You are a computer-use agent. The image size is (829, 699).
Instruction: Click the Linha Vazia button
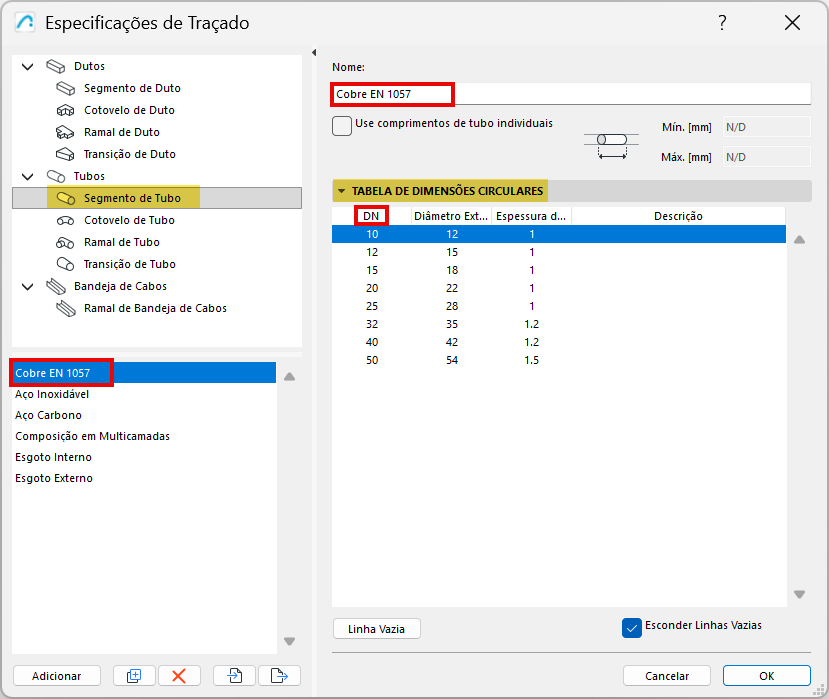pyautogui.click(x=376, y=629)
